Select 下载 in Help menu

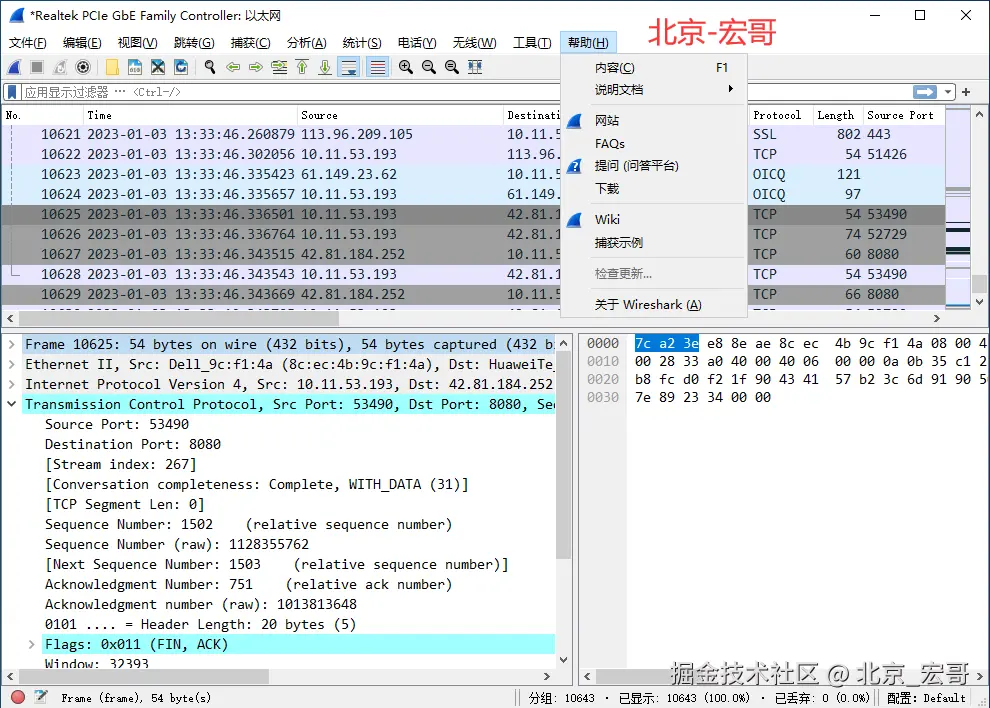(653, 188)
